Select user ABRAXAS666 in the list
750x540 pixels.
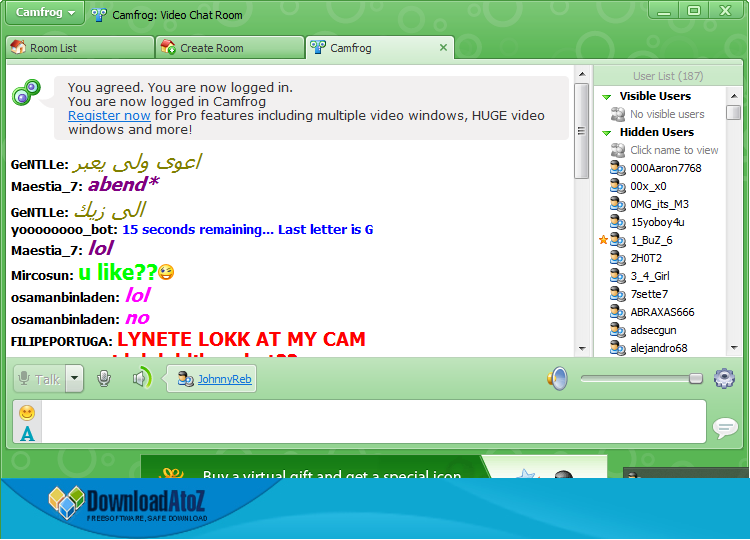662,312
